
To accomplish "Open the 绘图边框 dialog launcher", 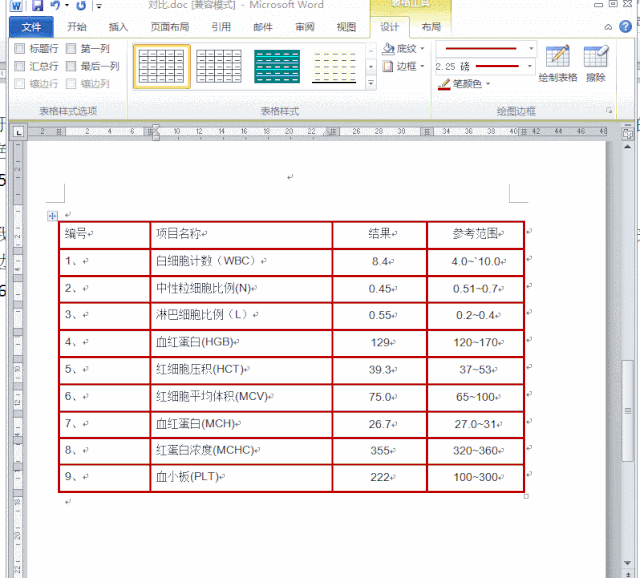I will click(609, 111).
